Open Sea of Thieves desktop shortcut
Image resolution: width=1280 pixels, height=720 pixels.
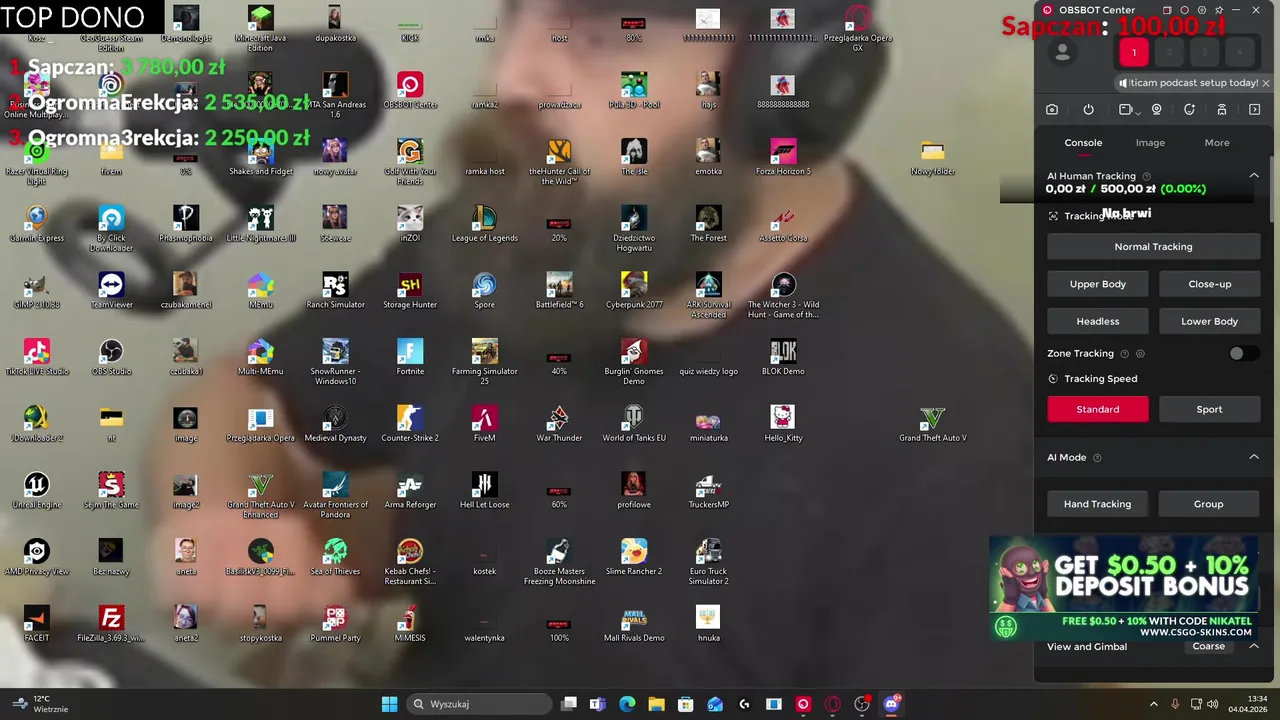tap(335, 557)
